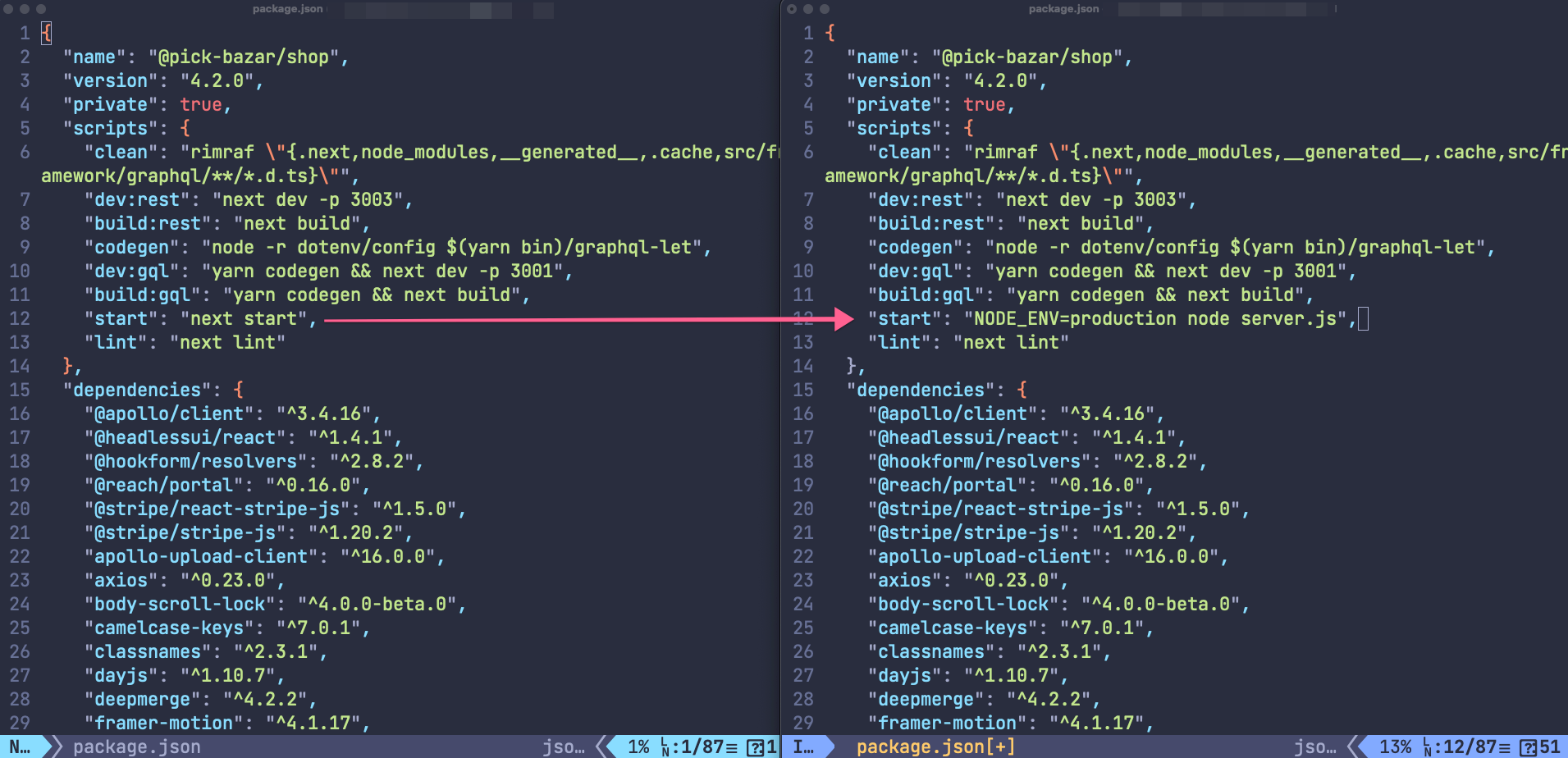
Task: Click the N… normal mode indicator in left status bar
Action: coord(21,747)
